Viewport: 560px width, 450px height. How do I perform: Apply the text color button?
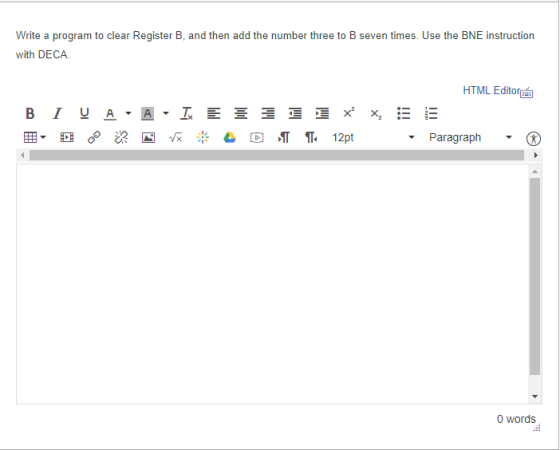[x=110, y=114]
